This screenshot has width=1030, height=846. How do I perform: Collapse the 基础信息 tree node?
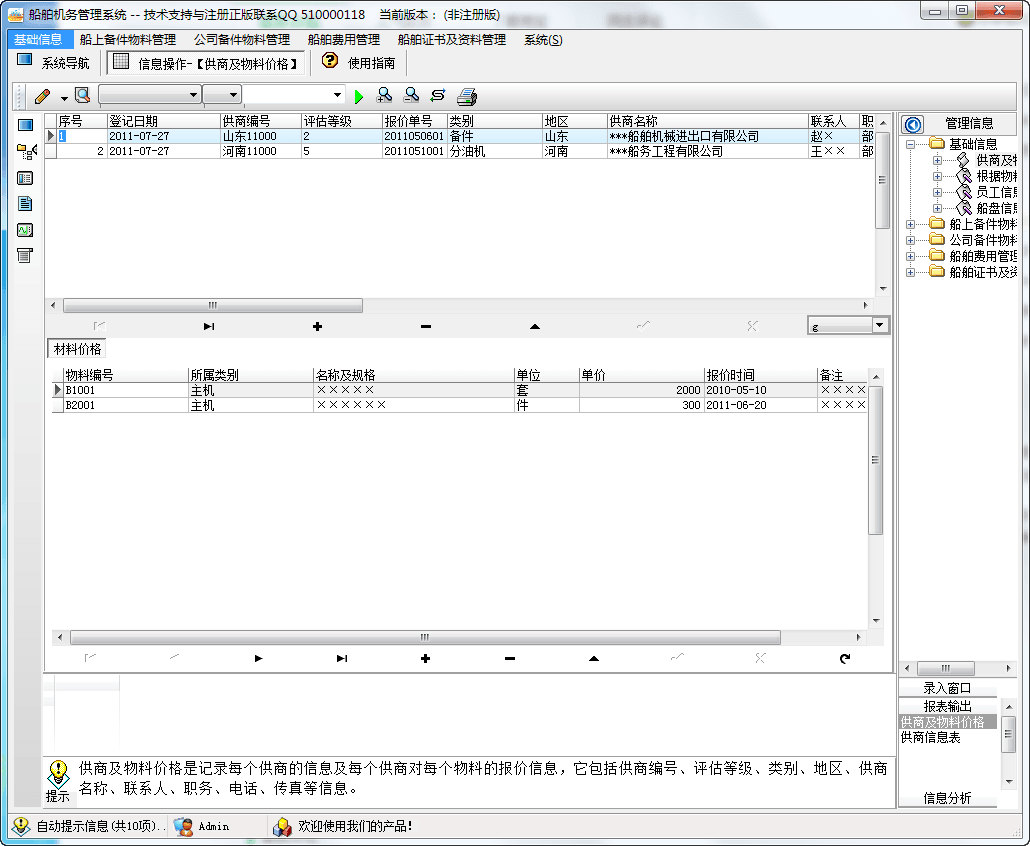click(911, 144)
